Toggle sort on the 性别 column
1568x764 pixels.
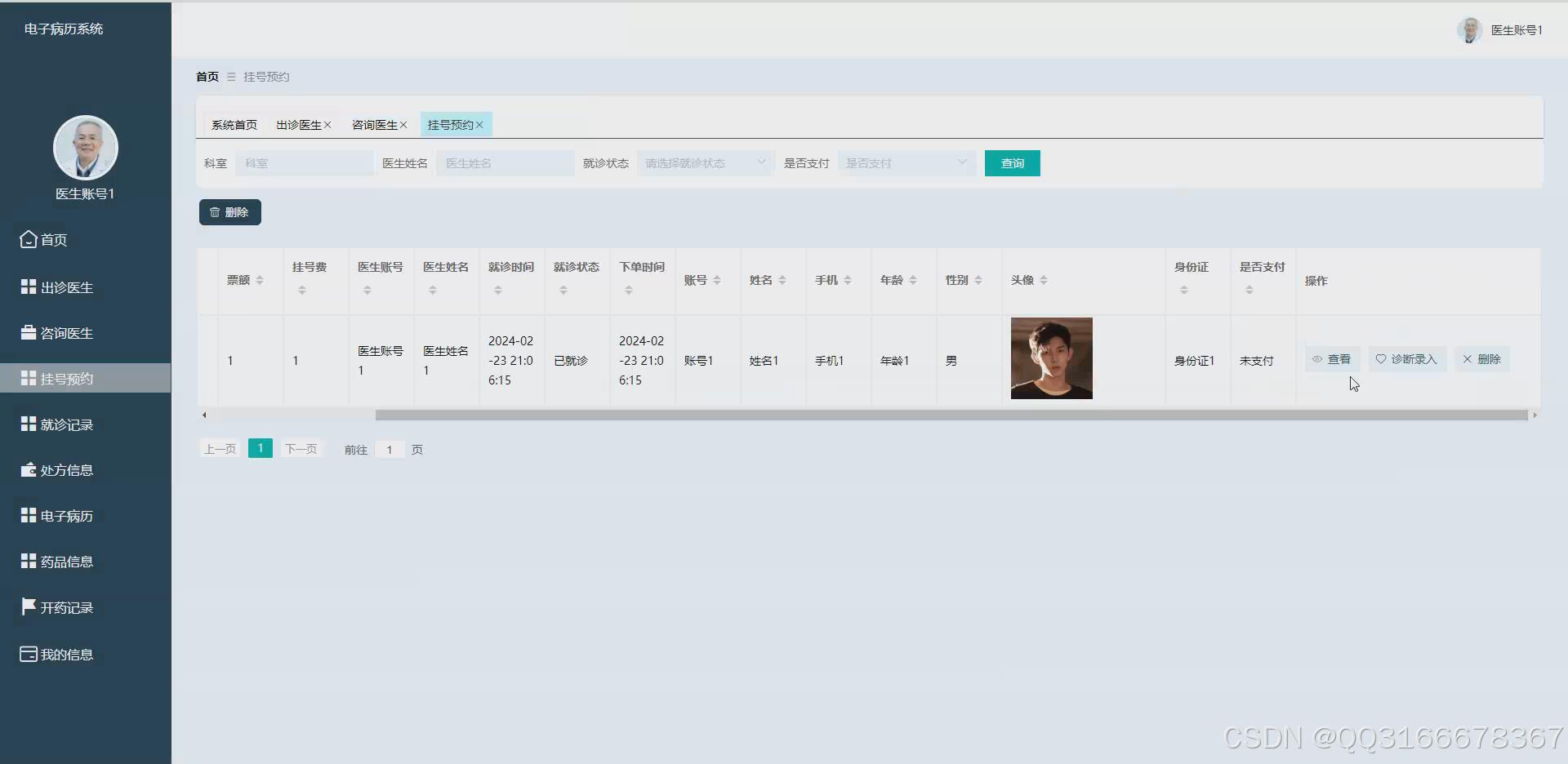tap(978, 279)
